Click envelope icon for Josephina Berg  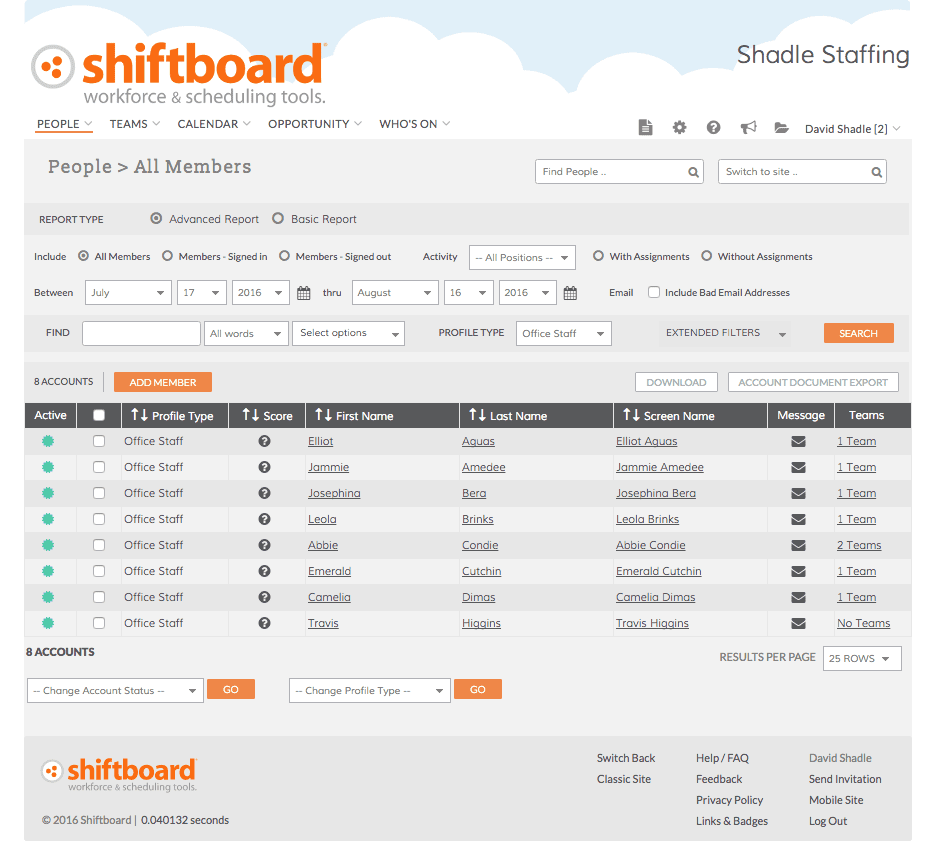point(798,494)
